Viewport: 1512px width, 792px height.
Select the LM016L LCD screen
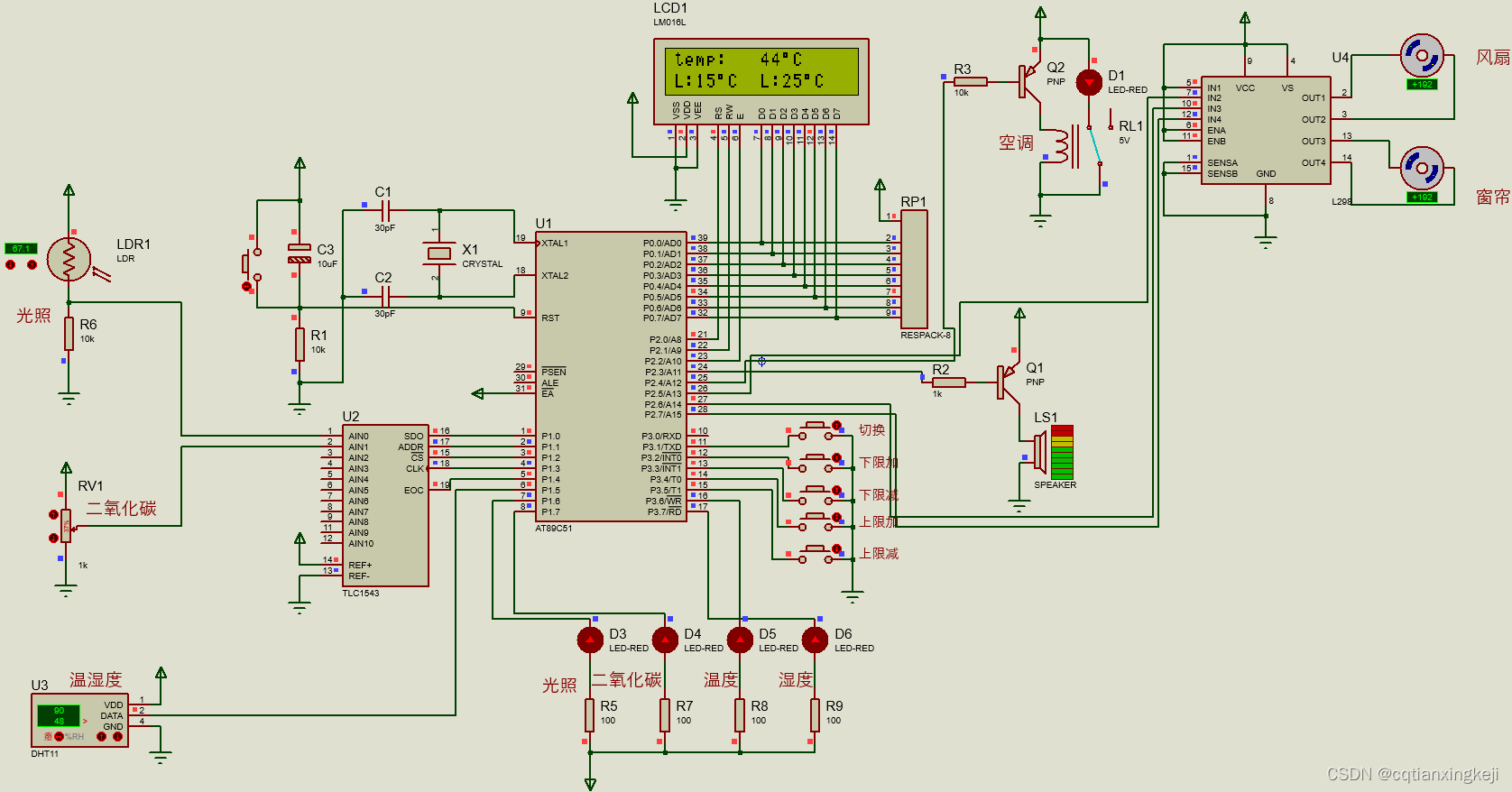[761, 71]
